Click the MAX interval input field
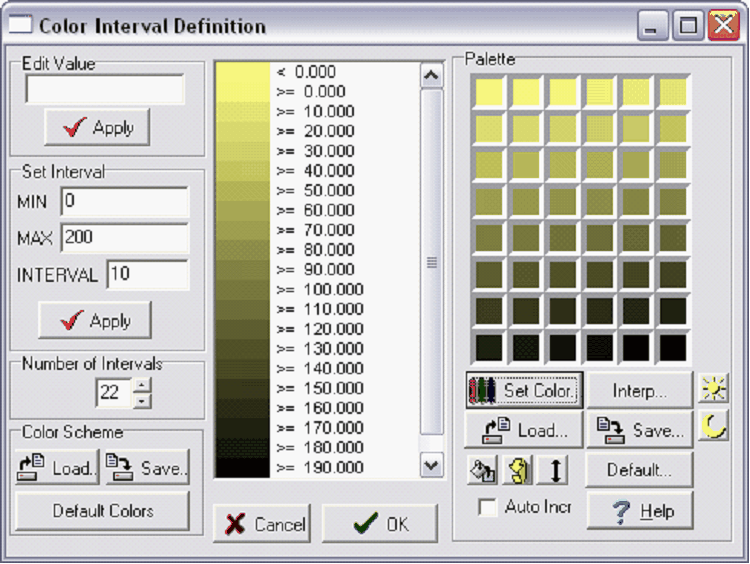Image resolution: width=750 pixels, height=564 pixels. tap(124, 238)
